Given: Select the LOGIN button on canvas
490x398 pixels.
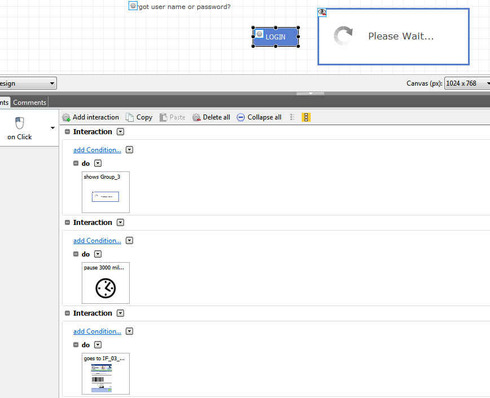Looking at the screenshot, I should 275,37.
